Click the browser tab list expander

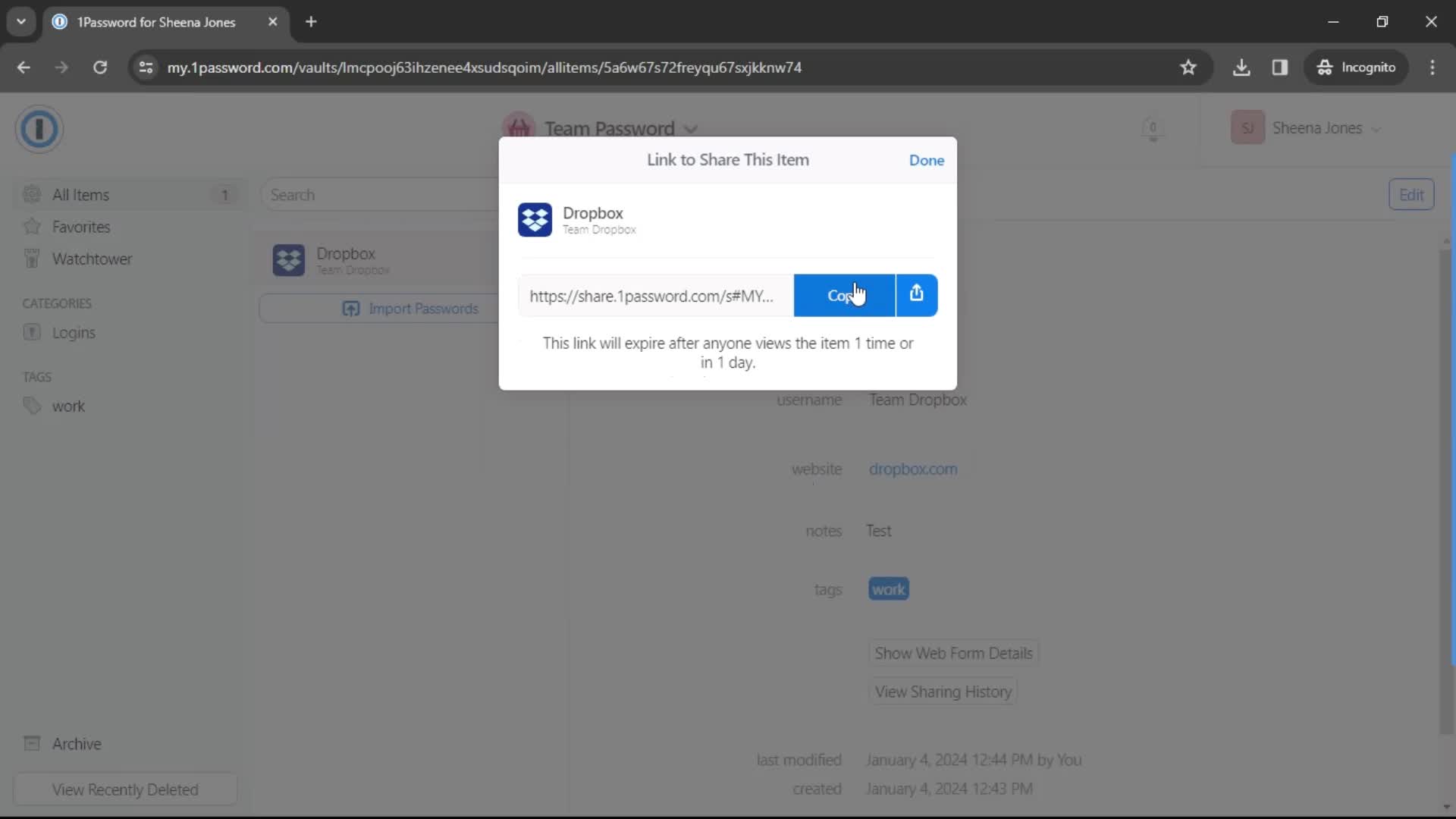pos(22,22)
